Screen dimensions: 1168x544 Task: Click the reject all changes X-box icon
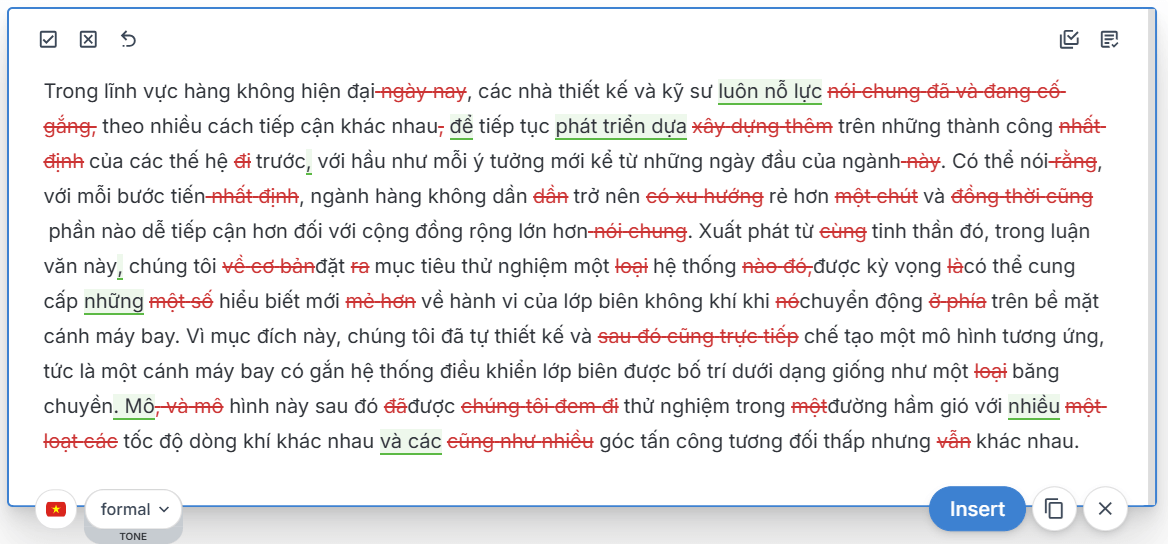click(88, 39)
